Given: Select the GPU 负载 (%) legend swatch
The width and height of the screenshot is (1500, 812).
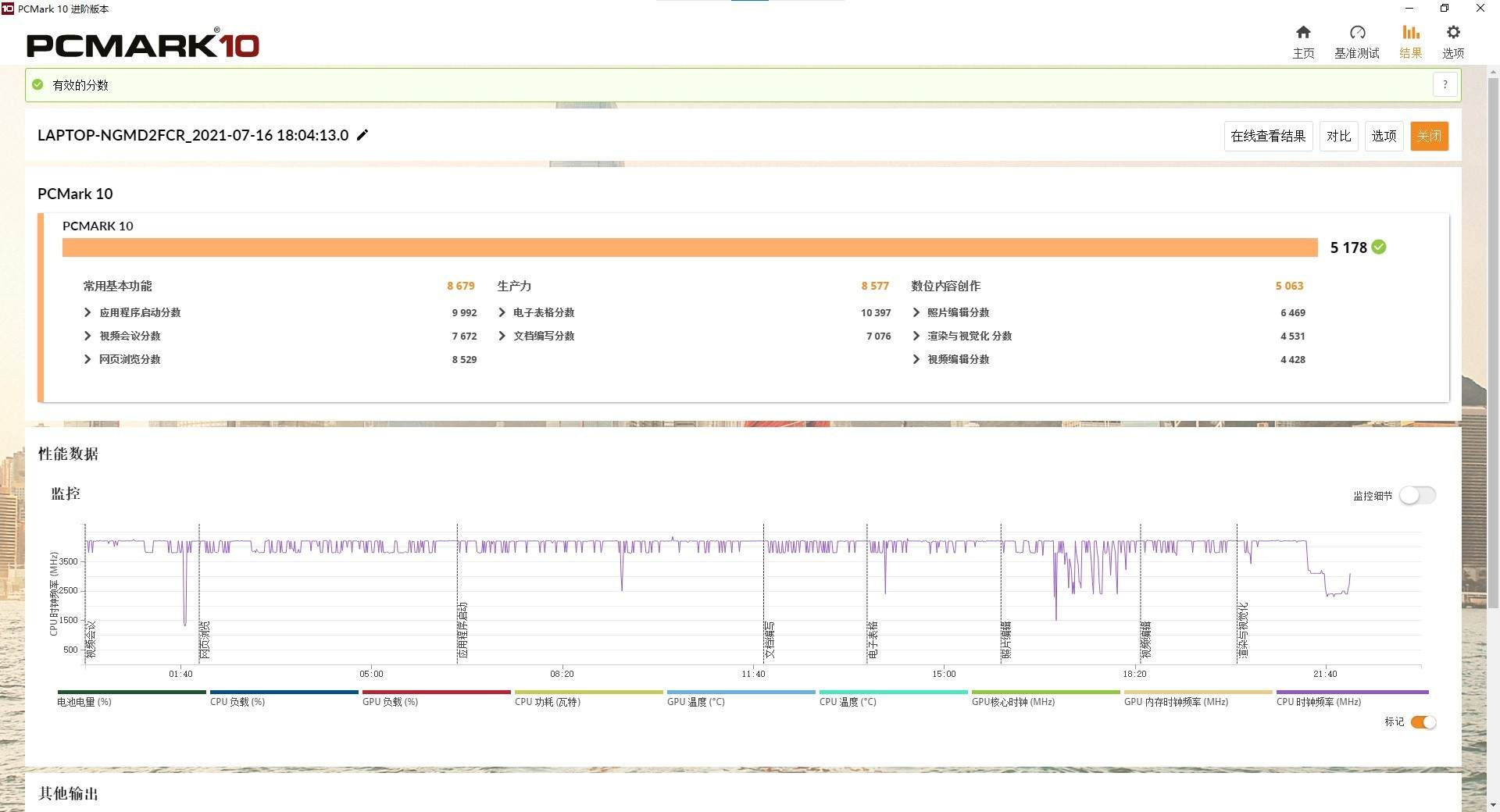Looking at the screenshot, I should point(436,692).
